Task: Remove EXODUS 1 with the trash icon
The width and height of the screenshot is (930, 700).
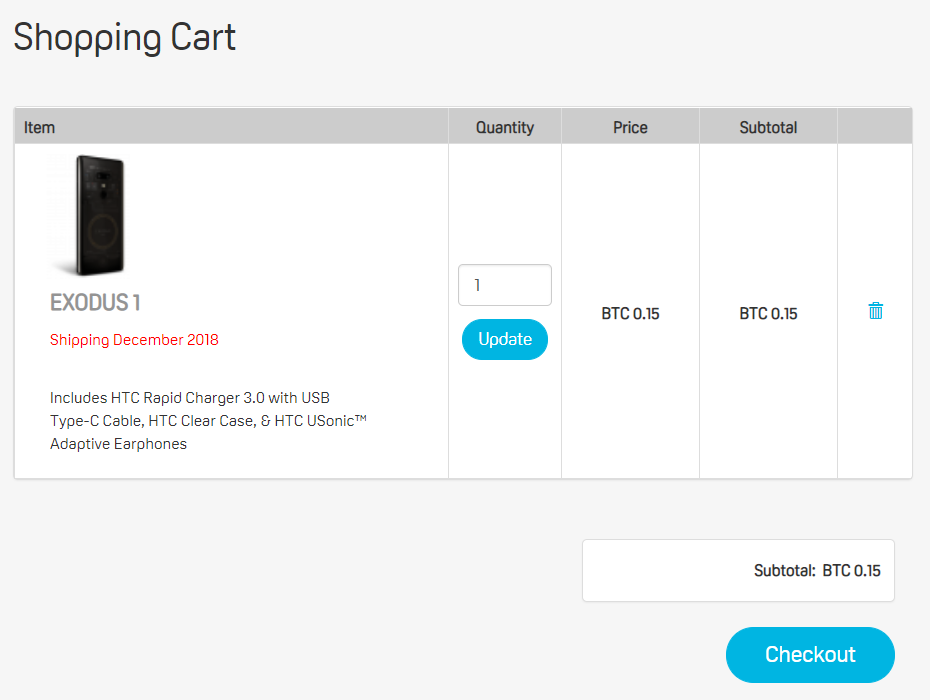Action: click(x=875, y=311)
